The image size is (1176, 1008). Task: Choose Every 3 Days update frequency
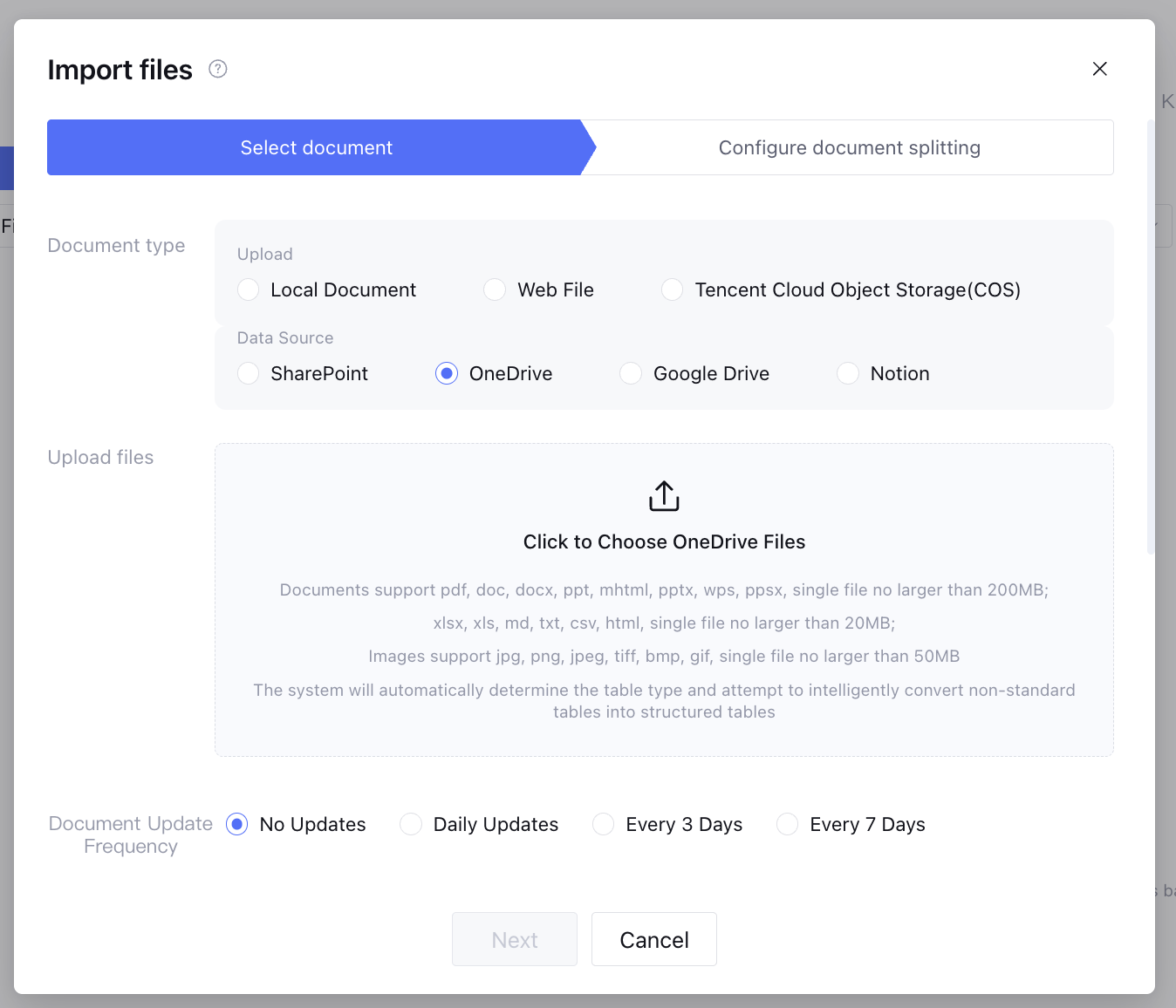pos(603,824)
